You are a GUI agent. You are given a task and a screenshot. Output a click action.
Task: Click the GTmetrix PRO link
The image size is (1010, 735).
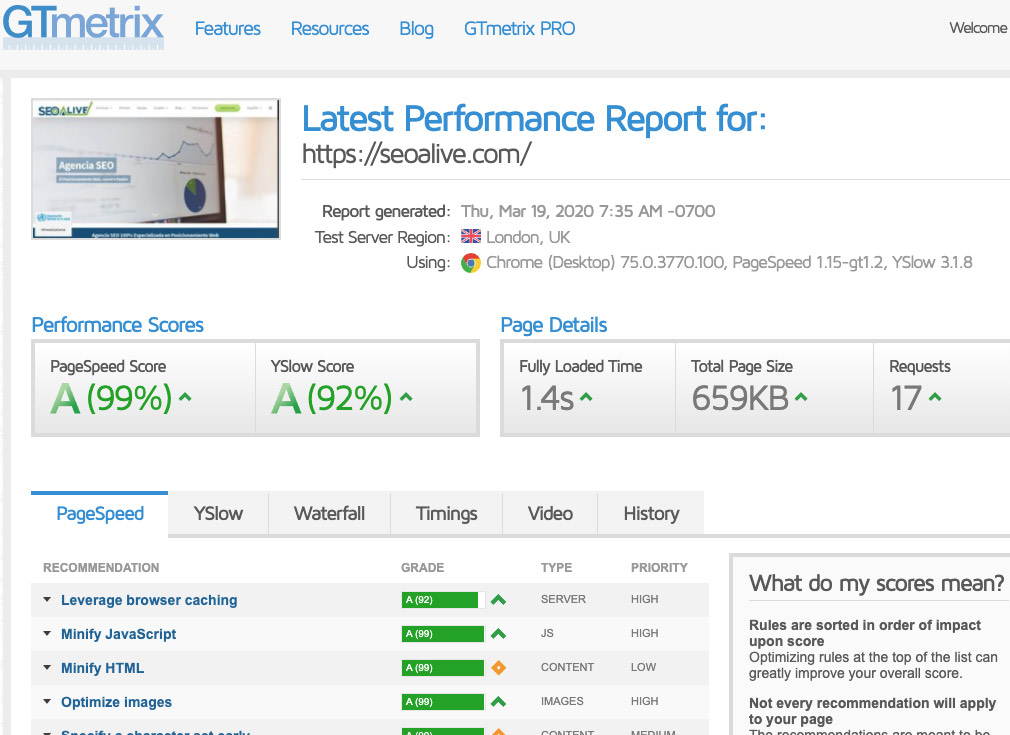click(519, 29)
